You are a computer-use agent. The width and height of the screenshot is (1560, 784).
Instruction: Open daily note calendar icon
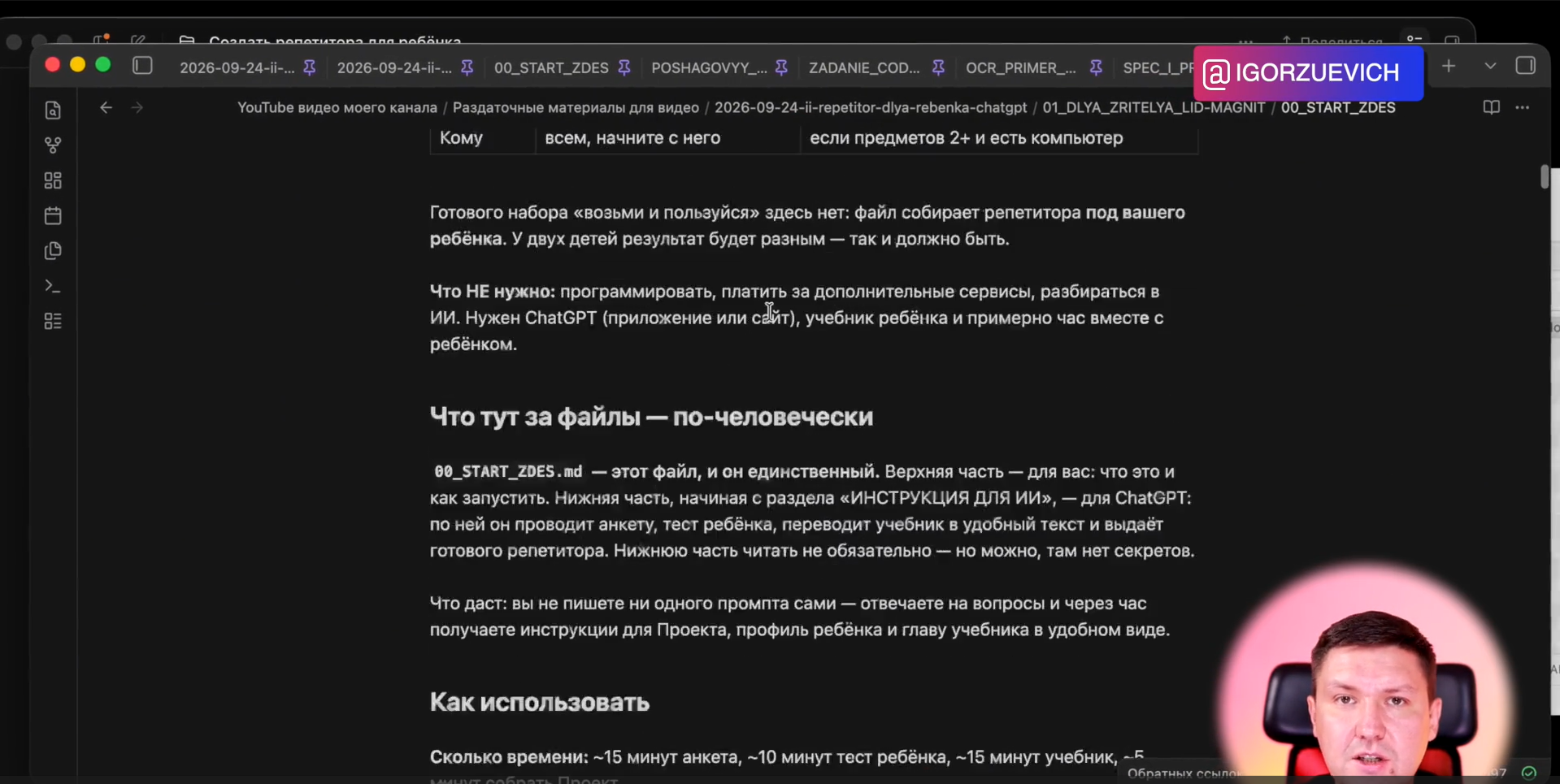point(53,215)
